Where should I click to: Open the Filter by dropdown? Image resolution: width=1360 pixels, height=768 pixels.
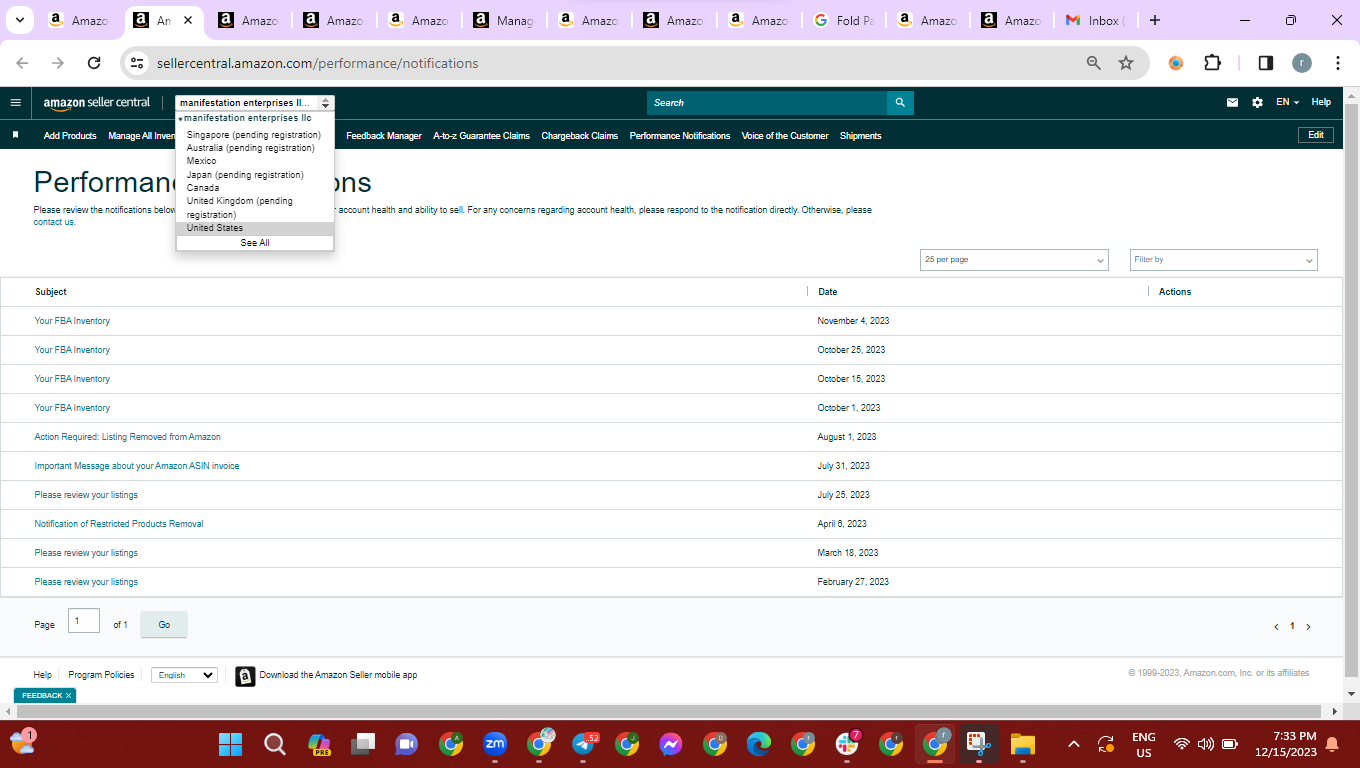[x=1224, y=260]
